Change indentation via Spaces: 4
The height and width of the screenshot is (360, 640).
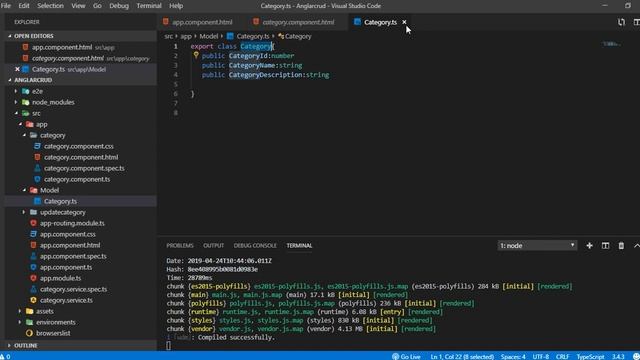513,356
